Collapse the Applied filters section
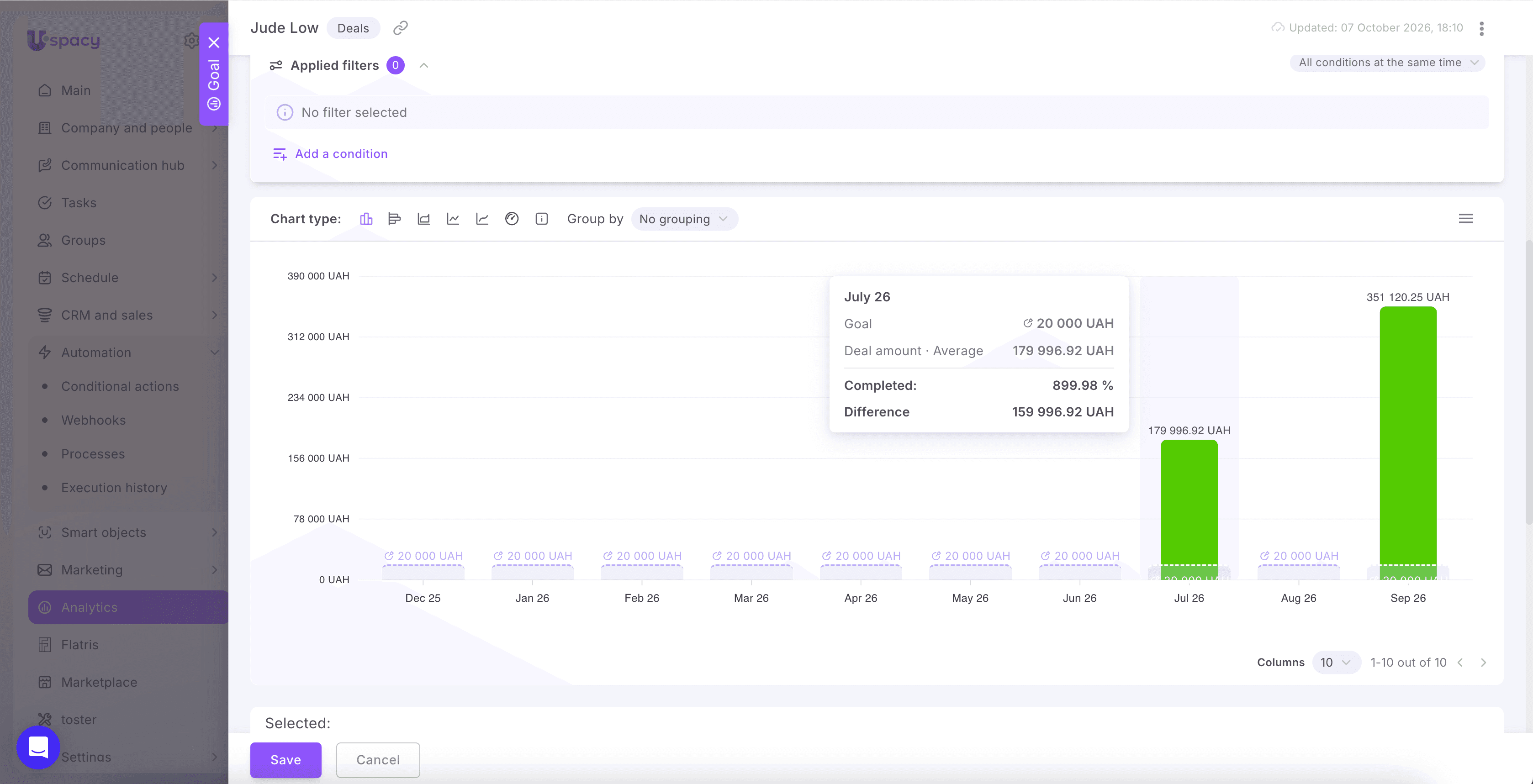This screenshot has height=784, width=1533. (x=424, y=65)
